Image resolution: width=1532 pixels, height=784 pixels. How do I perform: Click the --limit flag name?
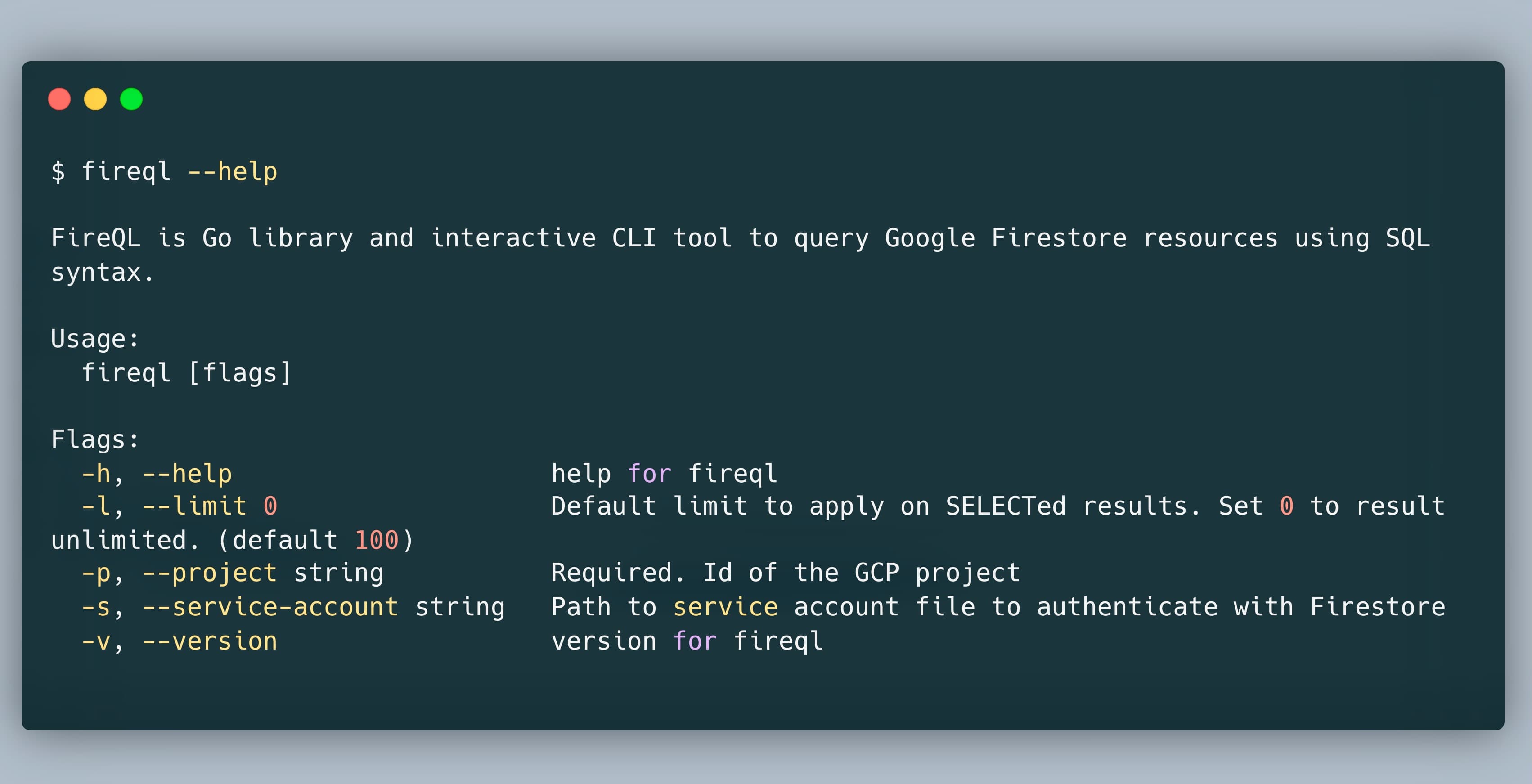point(194,506)
